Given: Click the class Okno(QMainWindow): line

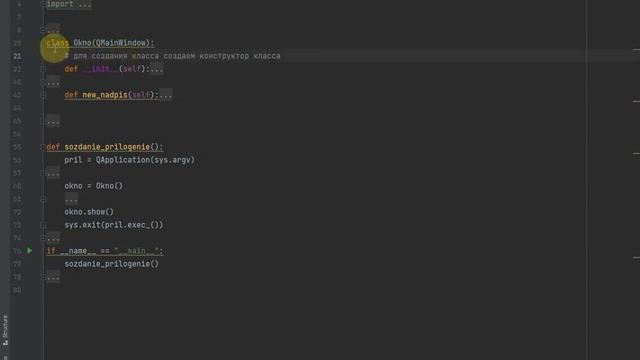Looking at the screenshot, I should [x=100, y=43].
